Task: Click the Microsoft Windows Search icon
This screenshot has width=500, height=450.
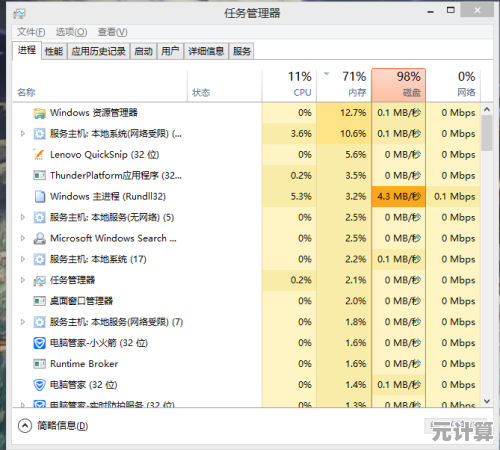Action: tap(39, 238)
